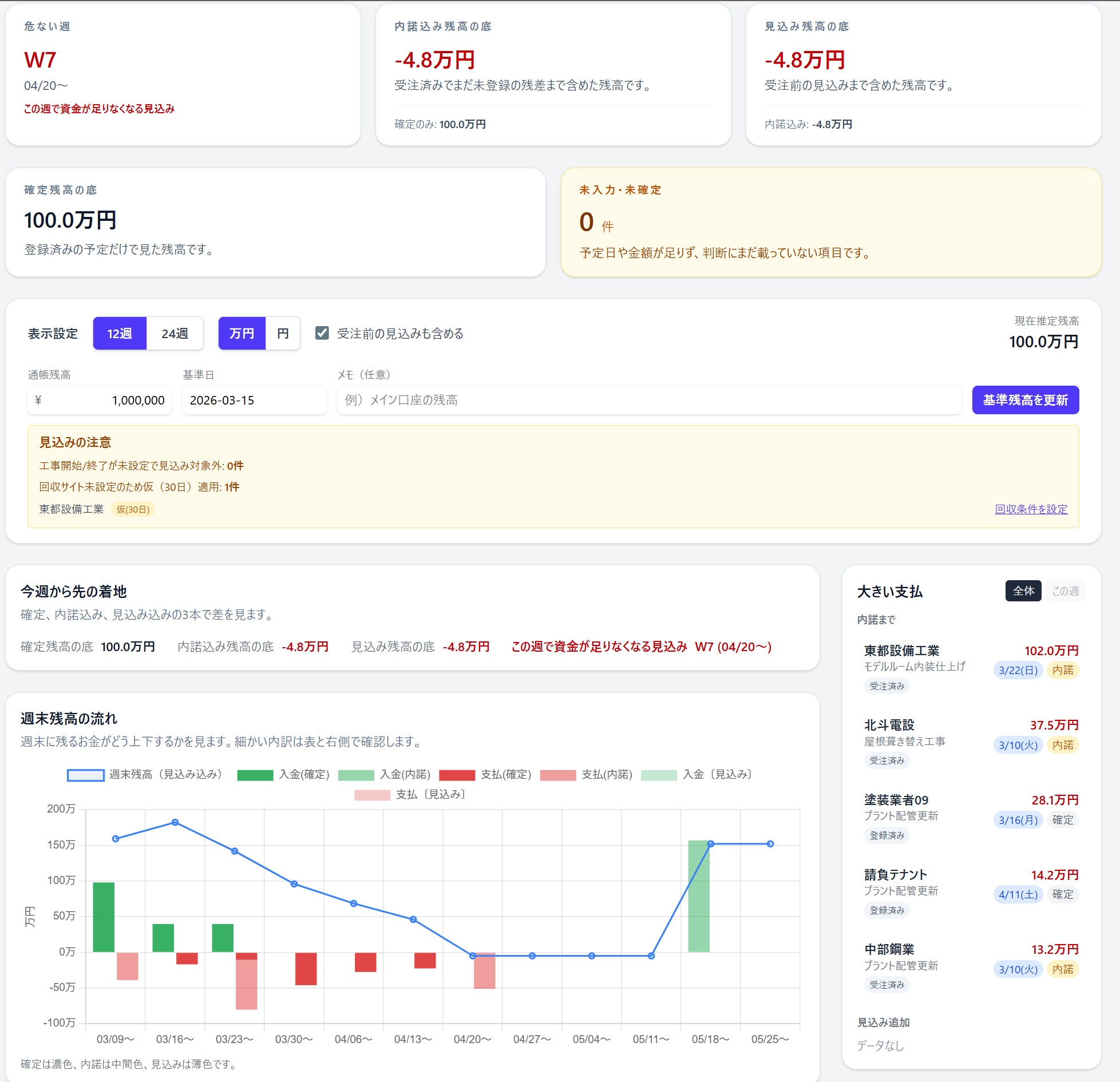Select the 12週 display period
Screen dimensions: 1120x1082
coord(120,333)
